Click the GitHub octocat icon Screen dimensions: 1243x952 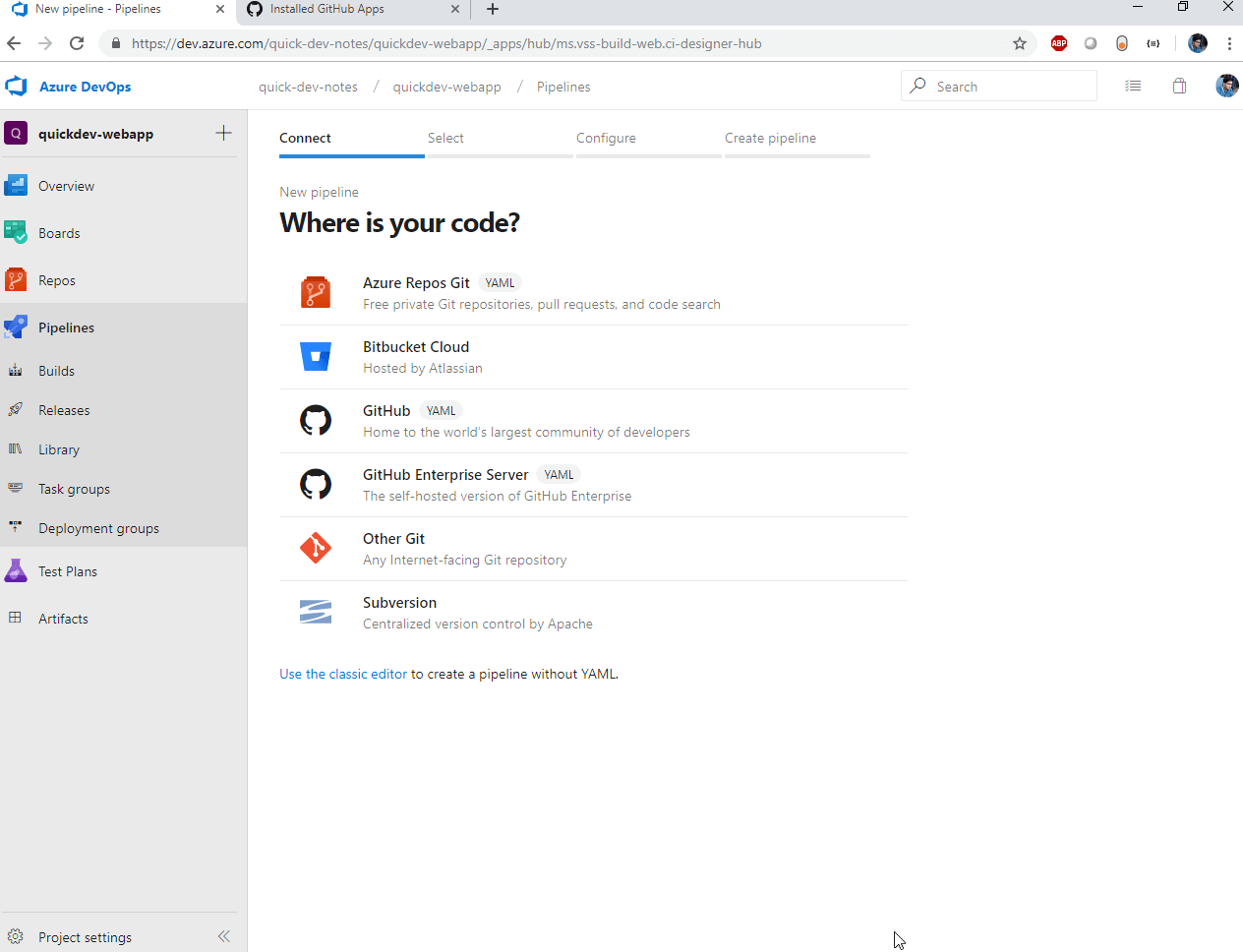pos(316,421)
